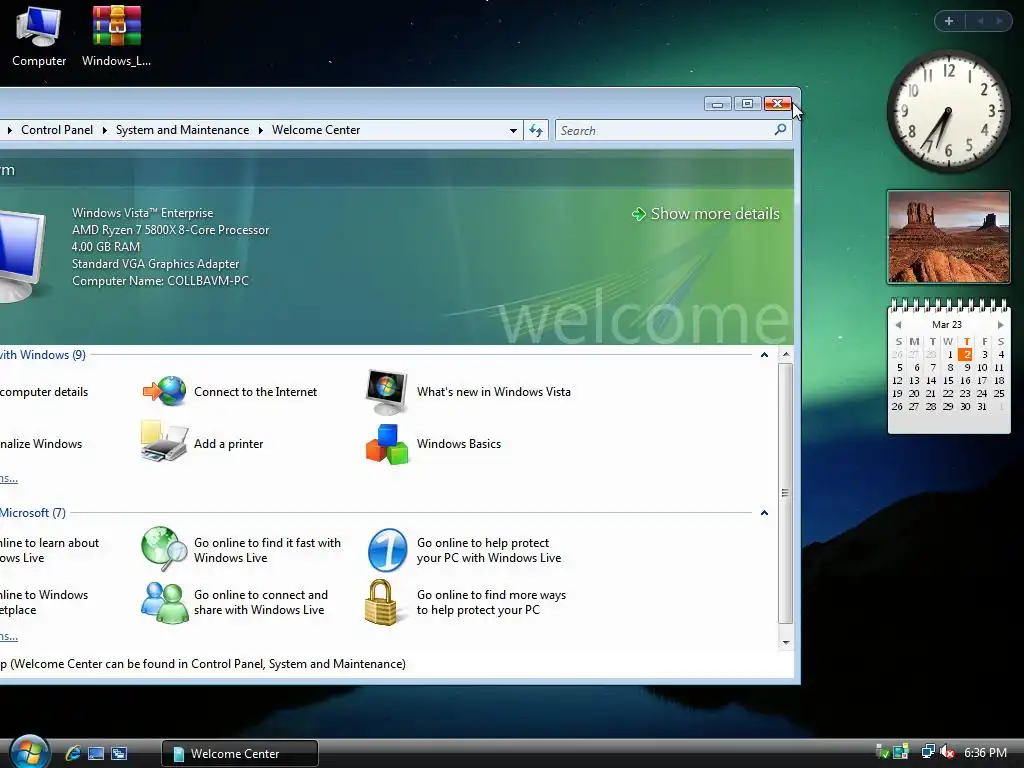Click the network tray icon

point(928,752)
